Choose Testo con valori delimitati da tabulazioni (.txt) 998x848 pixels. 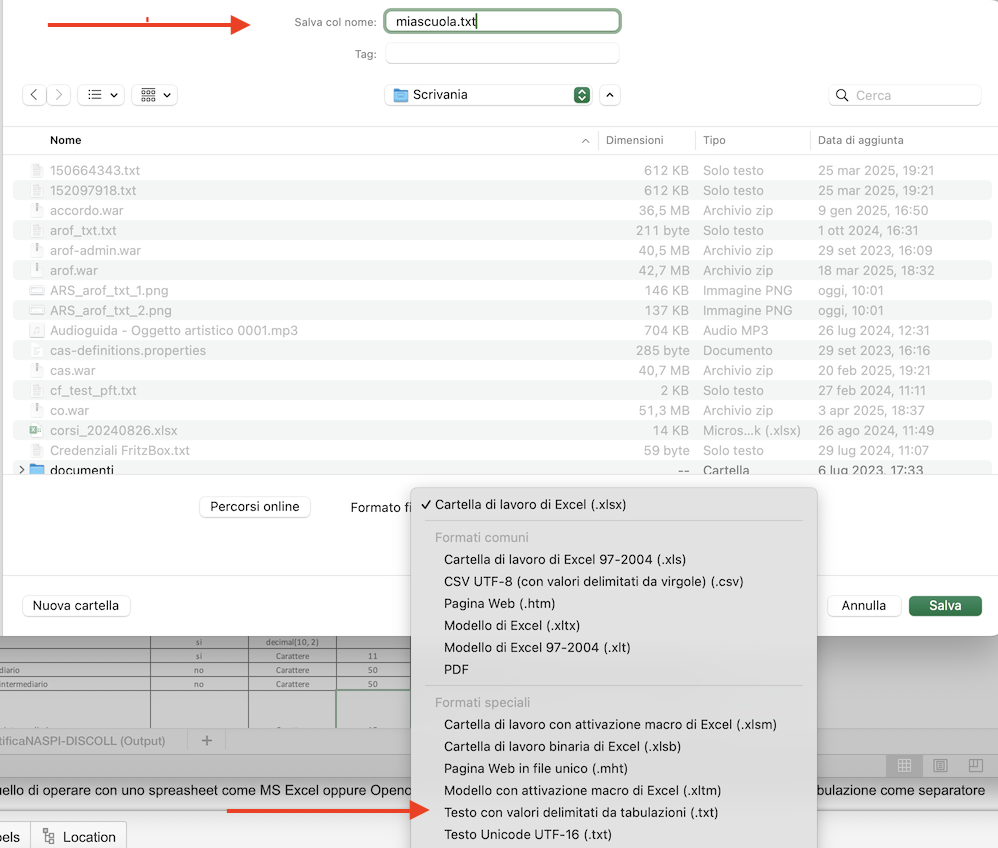point(581,812)
